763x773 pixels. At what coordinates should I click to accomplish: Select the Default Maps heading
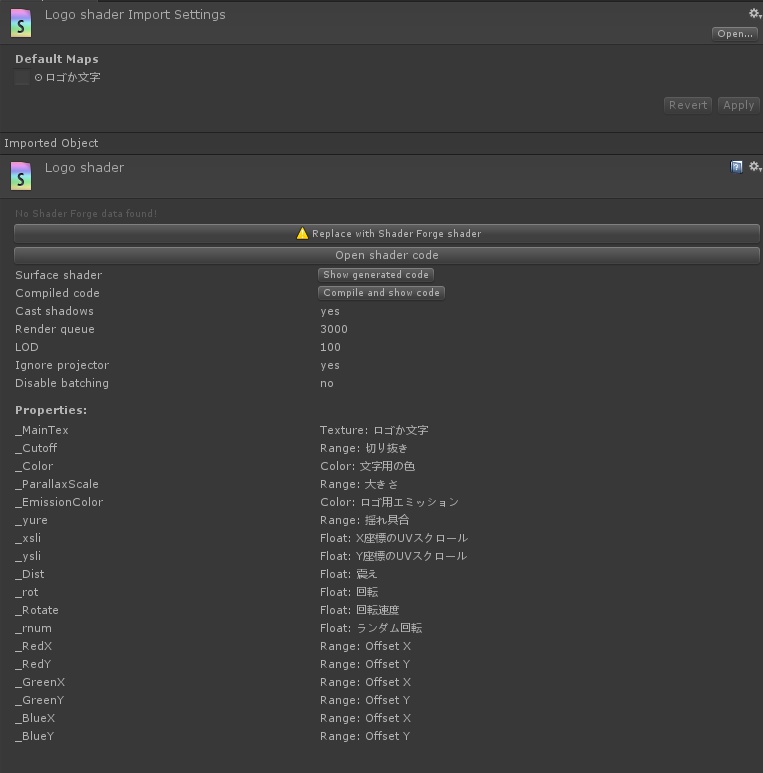pos(57,59)
